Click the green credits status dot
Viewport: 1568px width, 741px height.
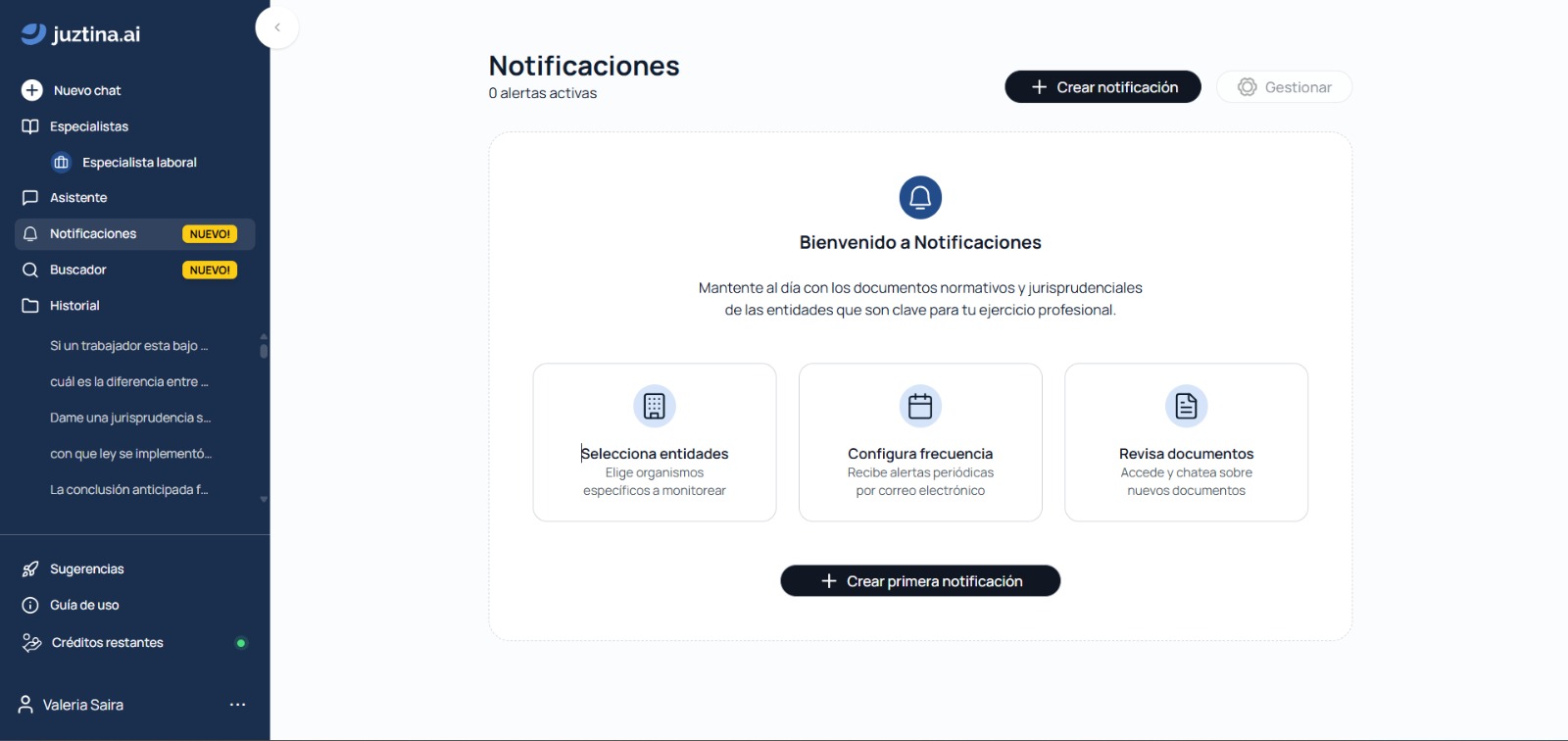tap(241, 643)
